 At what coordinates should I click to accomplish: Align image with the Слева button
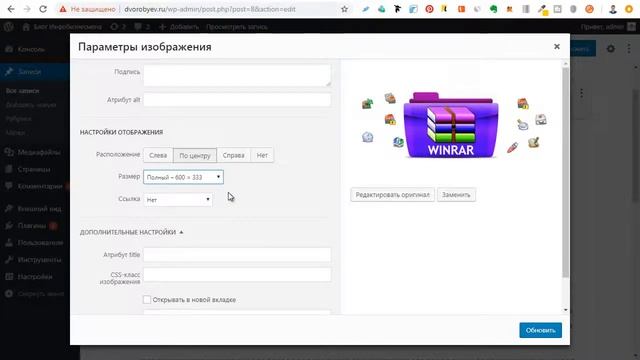[x=158, y=155]
